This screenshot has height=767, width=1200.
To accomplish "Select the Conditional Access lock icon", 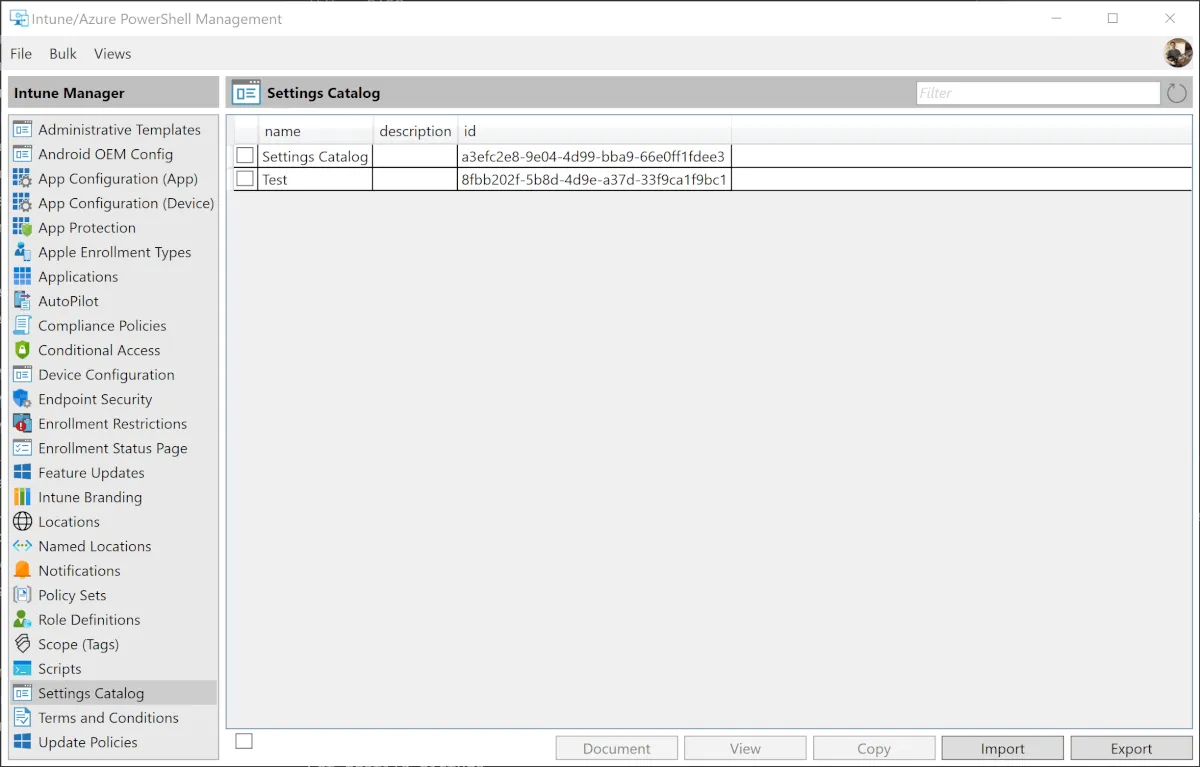I will point(22,350).
